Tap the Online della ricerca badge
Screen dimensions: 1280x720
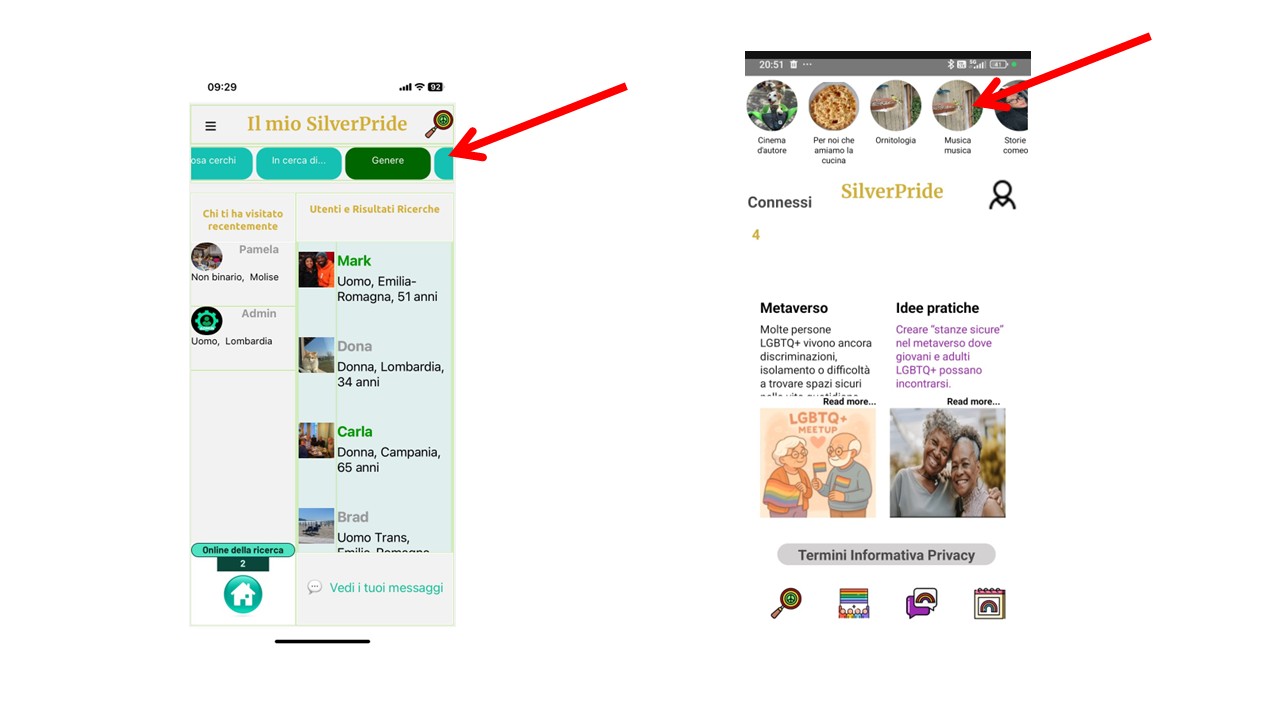(x=243, y=550)
